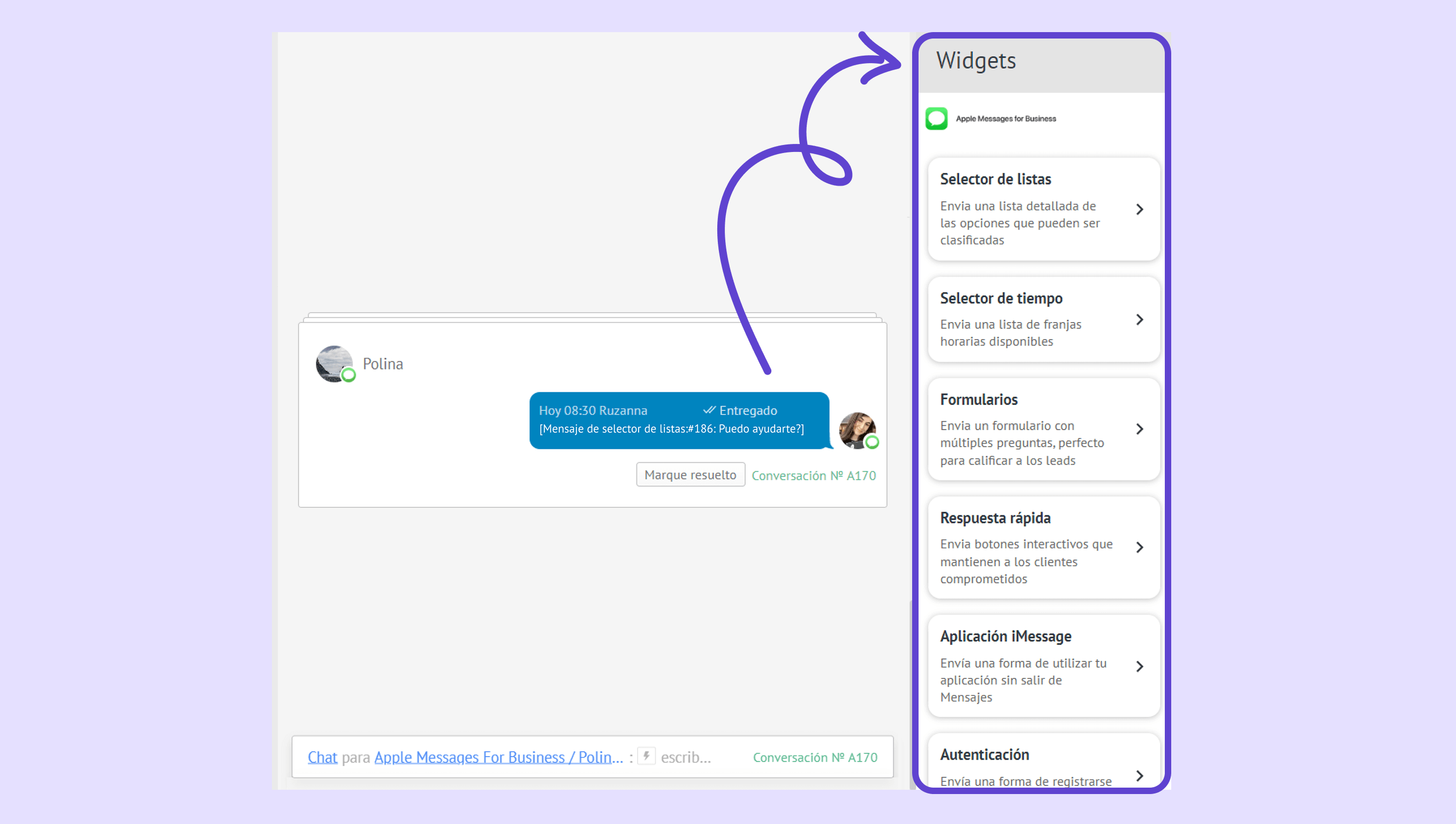1456x824 pixels.
Task: Click the Apple Messages for Business green icon
Action: [x=936, y=119]
